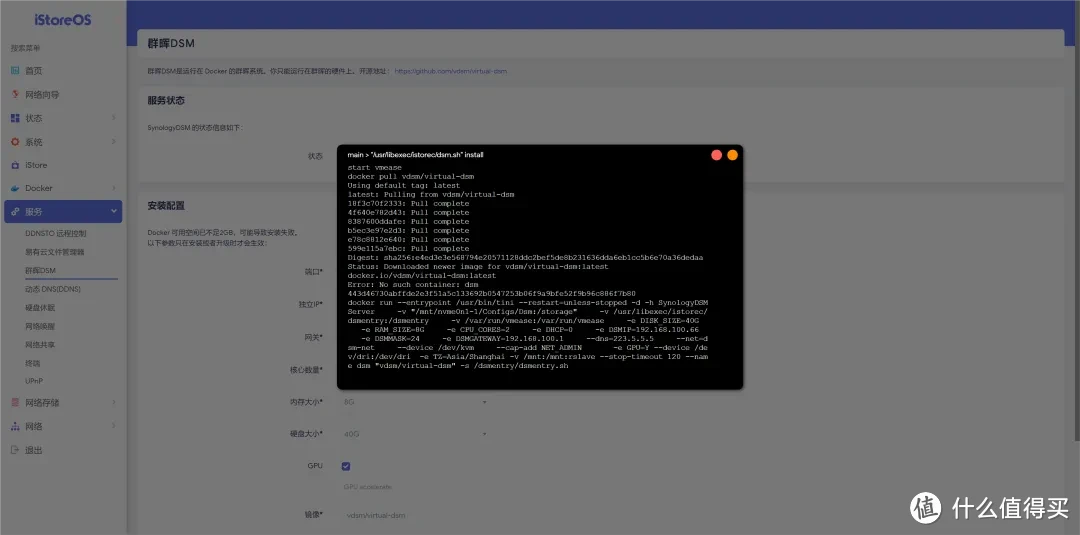Click terminal line 'docker.io/vdsm/virtual-dsm:latest'

(x=422, y=275)
